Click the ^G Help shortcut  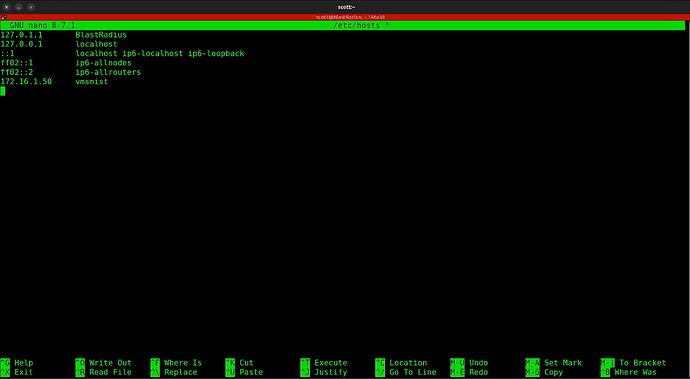pyautogui.click(x=17, y=363)
